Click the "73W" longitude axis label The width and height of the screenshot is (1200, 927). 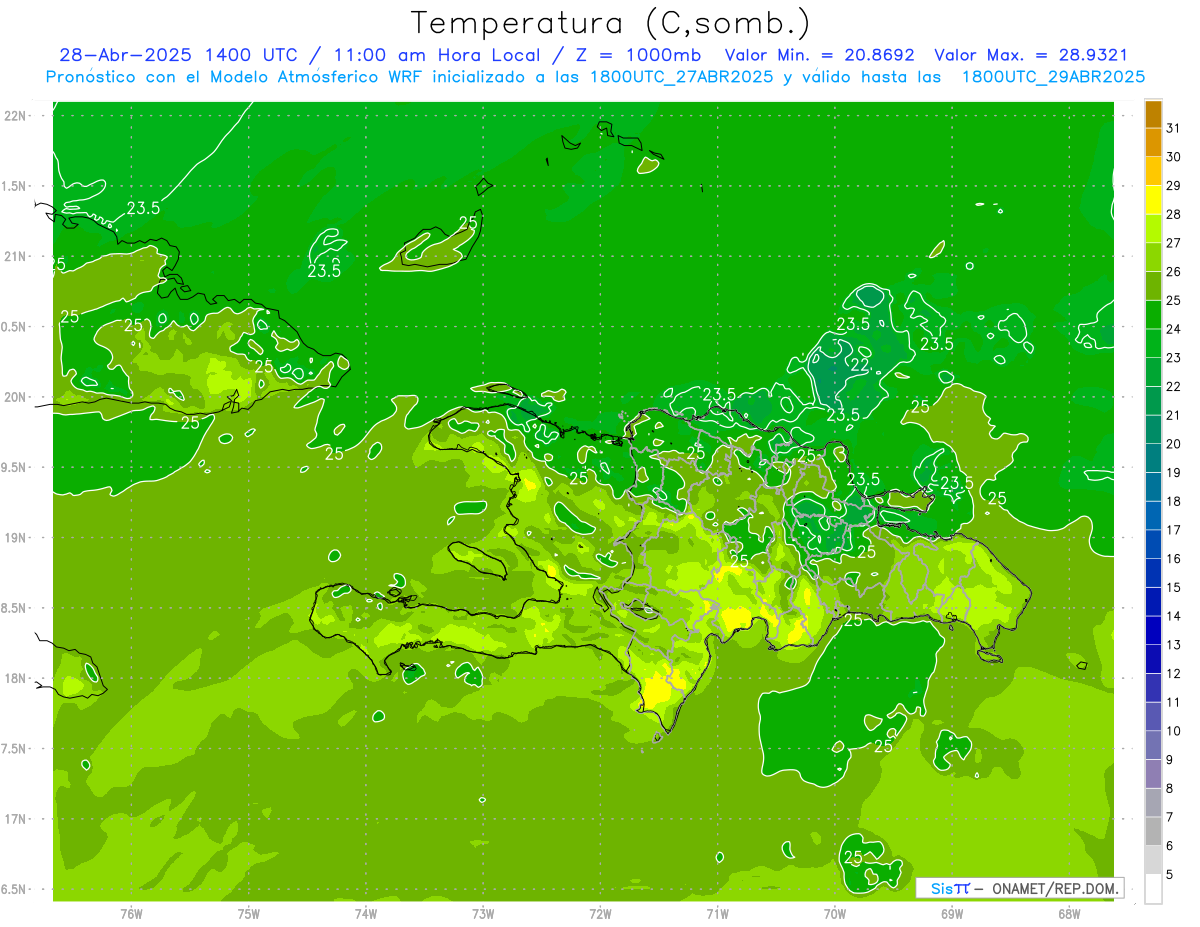[483, 914]
